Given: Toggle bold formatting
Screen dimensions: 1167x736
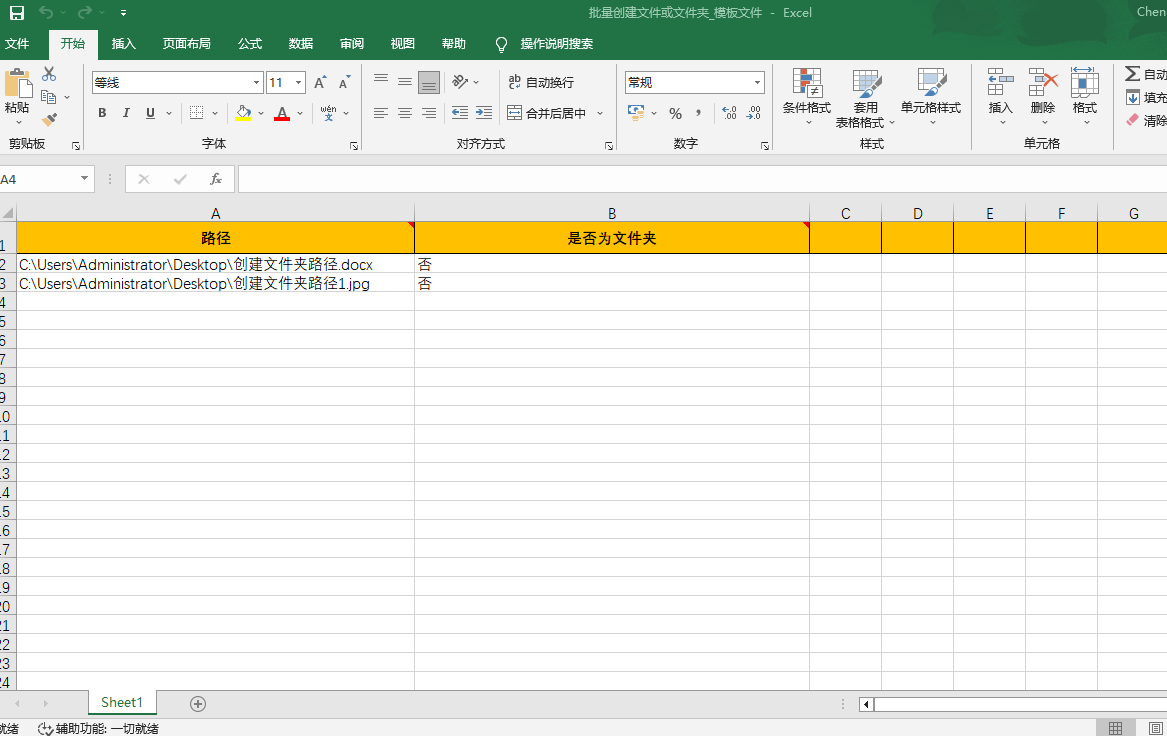Looking at the screenshot, I should (x=101, y=113).
